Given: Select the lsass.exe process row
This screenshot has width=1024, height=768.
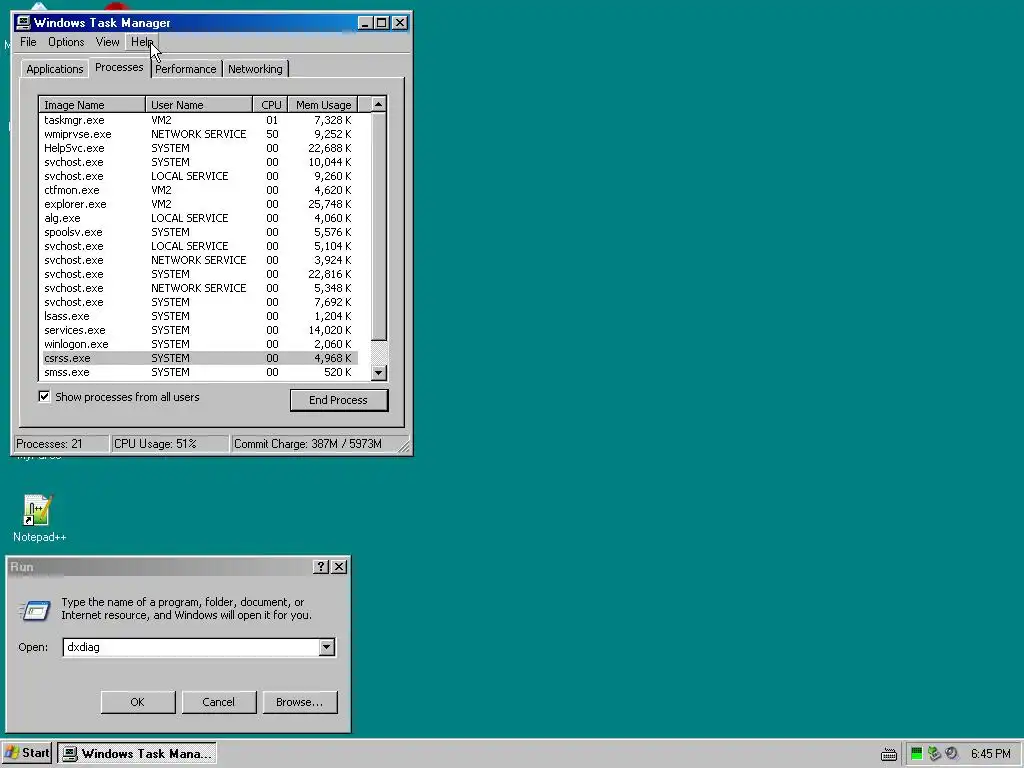Looking at the screenshot, I should click(x=199, y=316).
